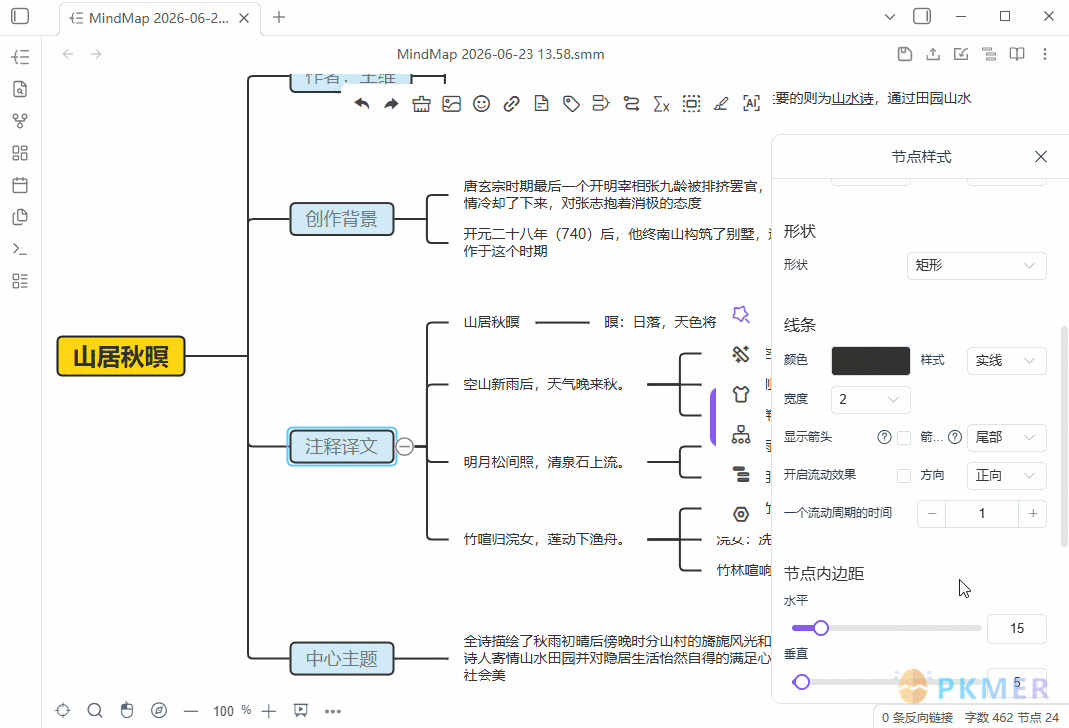Open the bottom toolbar three-dots menu
1069x728 pixels.
pos(333,711)
